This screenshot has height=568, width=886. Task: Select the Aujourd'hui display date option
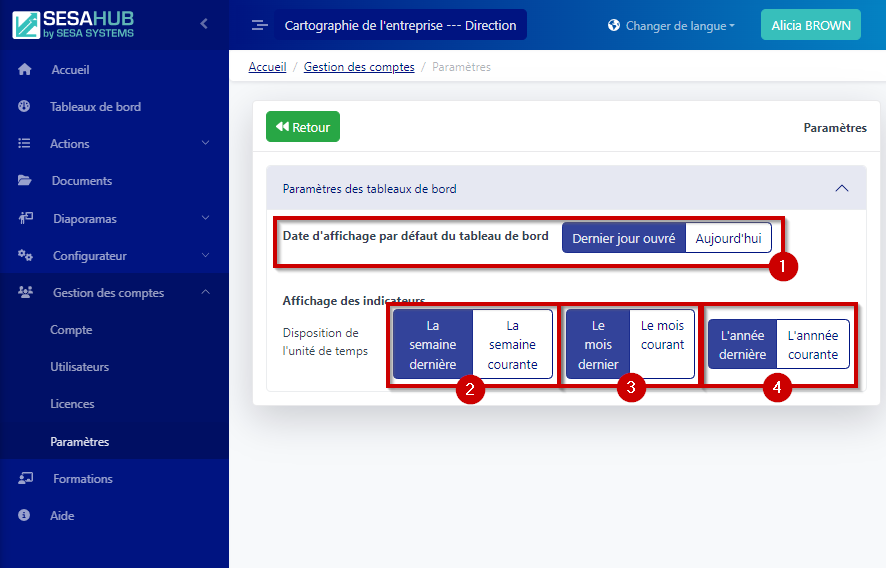click(728, 239)
